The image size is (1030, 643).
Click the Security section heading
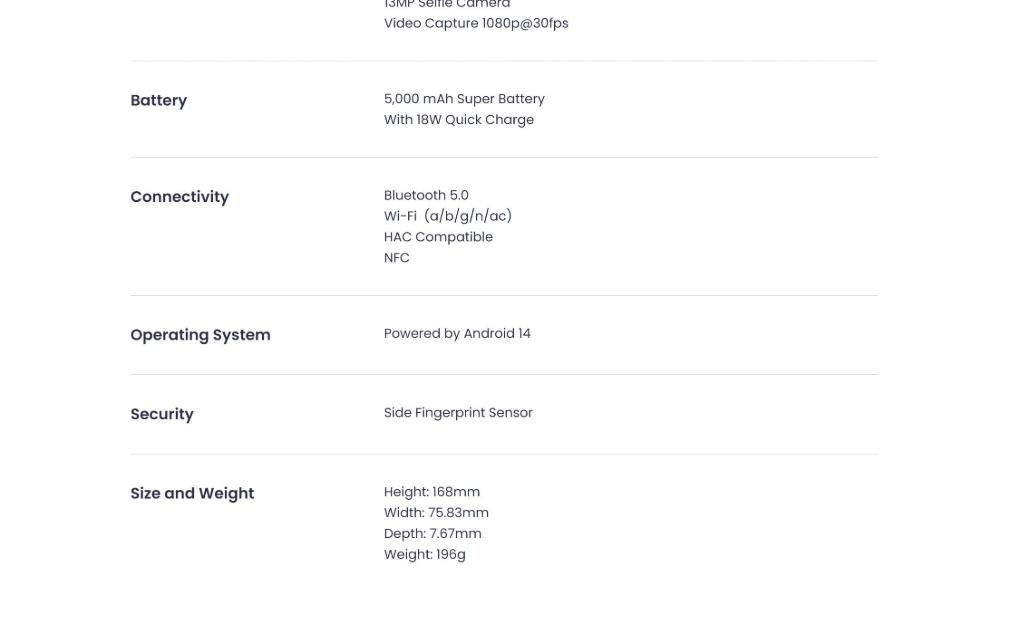pyautogui.click(x=161, y=414)
